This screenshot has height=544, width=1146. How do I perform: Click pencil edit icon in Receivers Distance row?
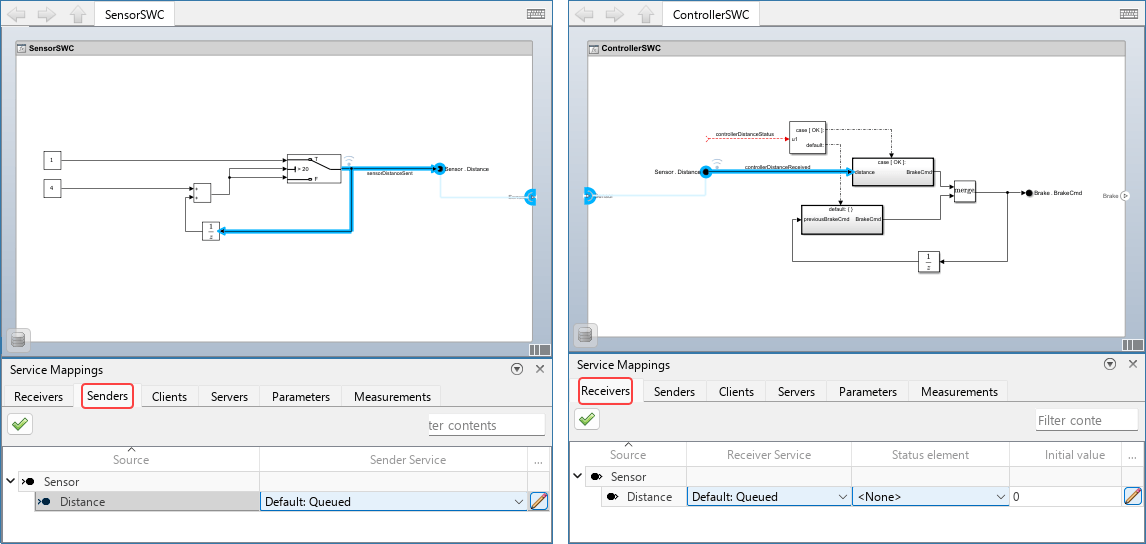(x=1133, y=496)
